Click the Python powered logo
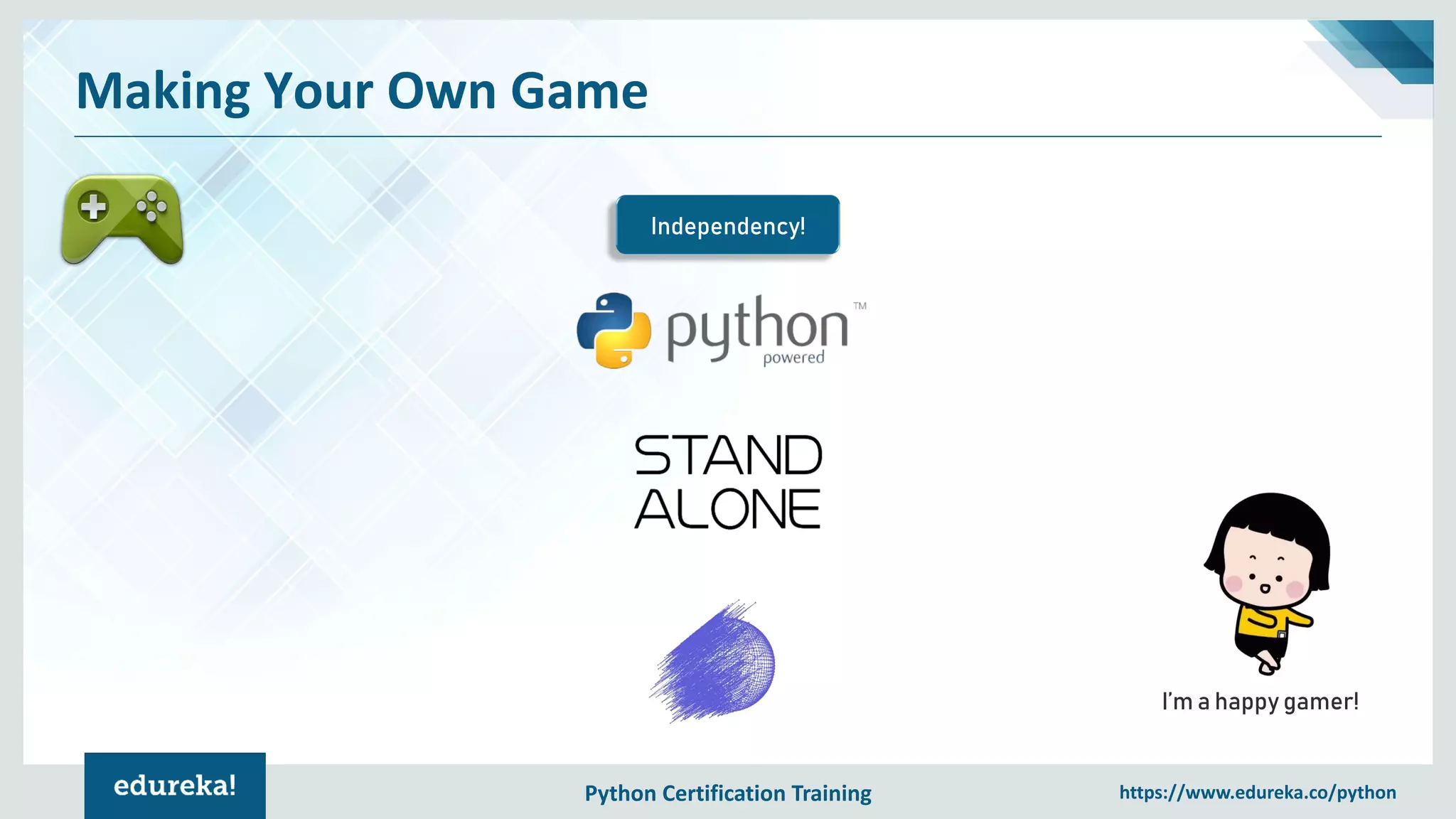 [x=722, y=331]
